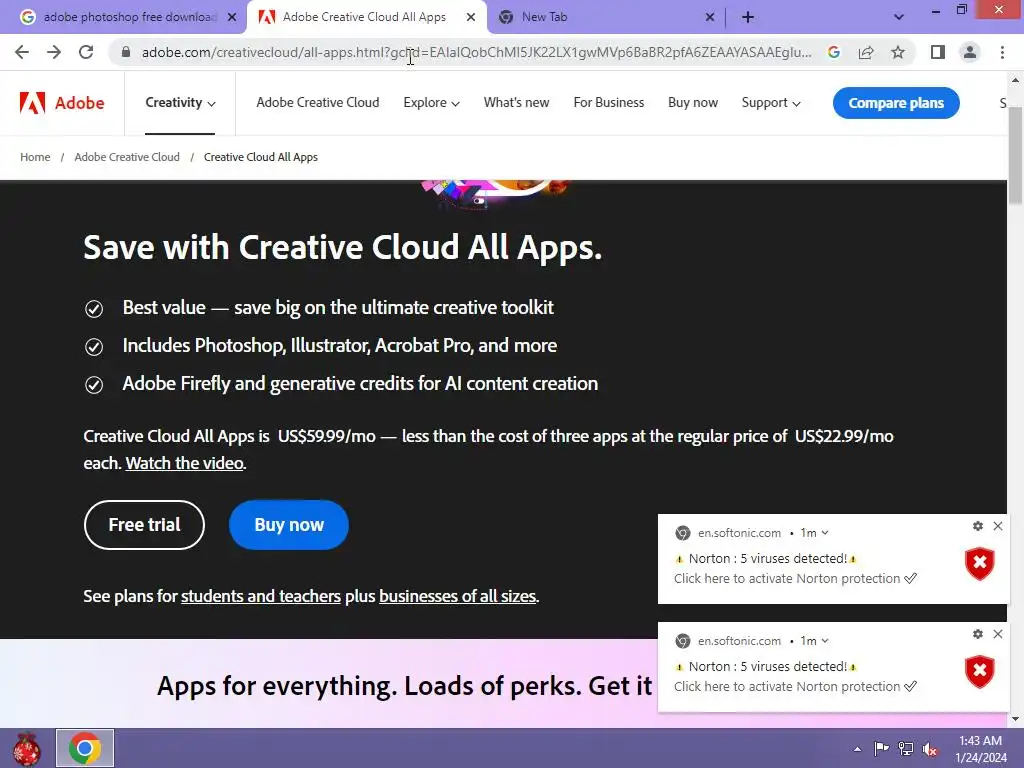This screenshot has height=768, width=1024.
Task: Go to Adobe Creative Cloud breadcrumb
Action: coord(127,157)
